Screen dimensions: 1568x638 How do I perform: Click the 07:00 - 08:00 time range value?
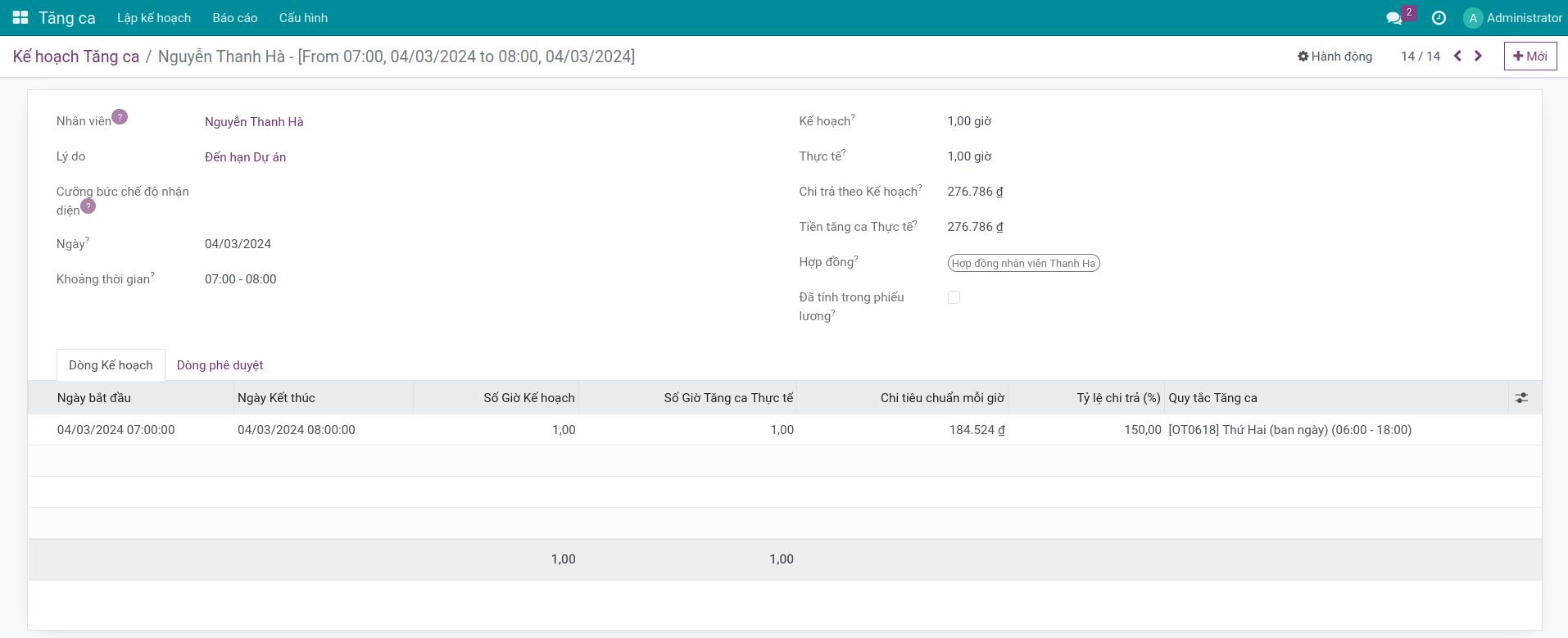241,279
